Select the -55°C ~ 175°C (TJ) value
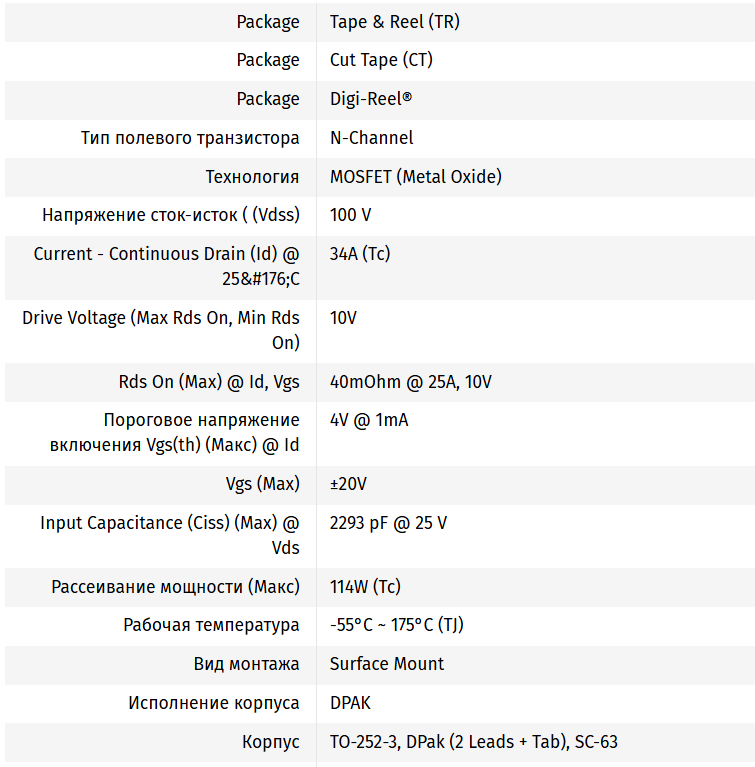The image size is (755, 767). pyautogui.click(x=397, y=625)
